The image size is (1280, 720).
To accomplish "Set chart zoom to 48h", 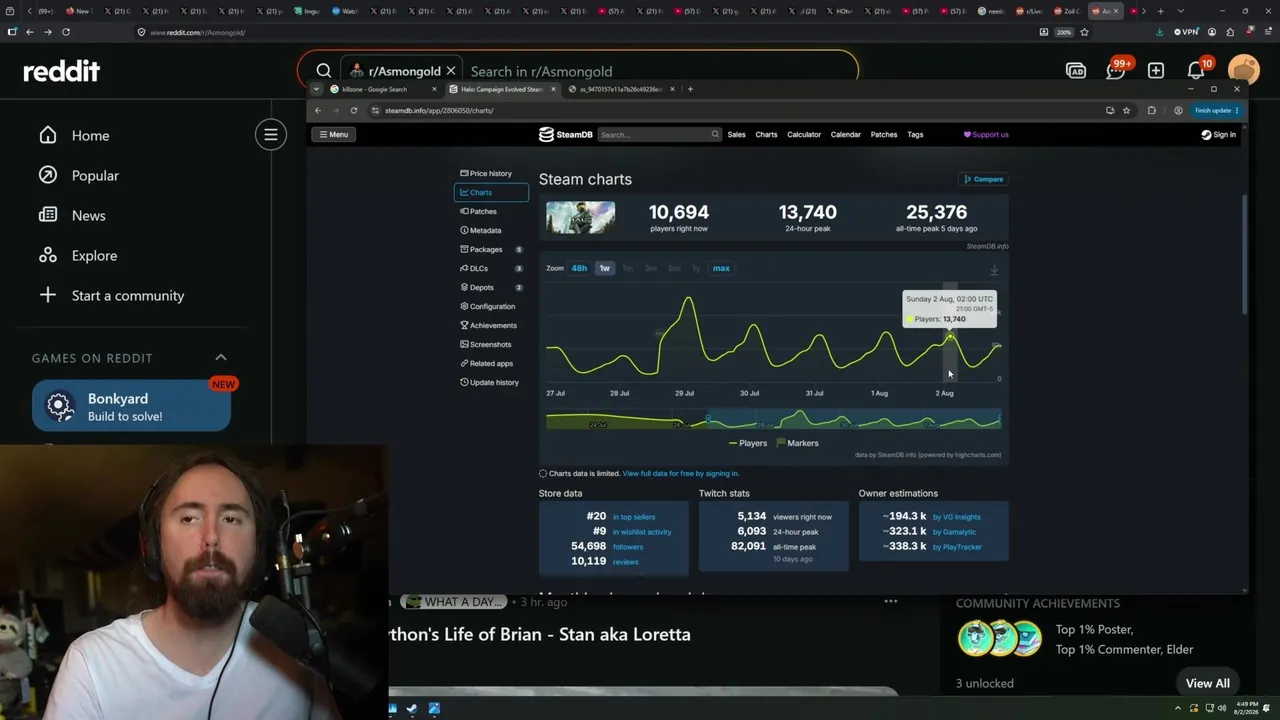I will pyautogui.click(x=579, y=268).
